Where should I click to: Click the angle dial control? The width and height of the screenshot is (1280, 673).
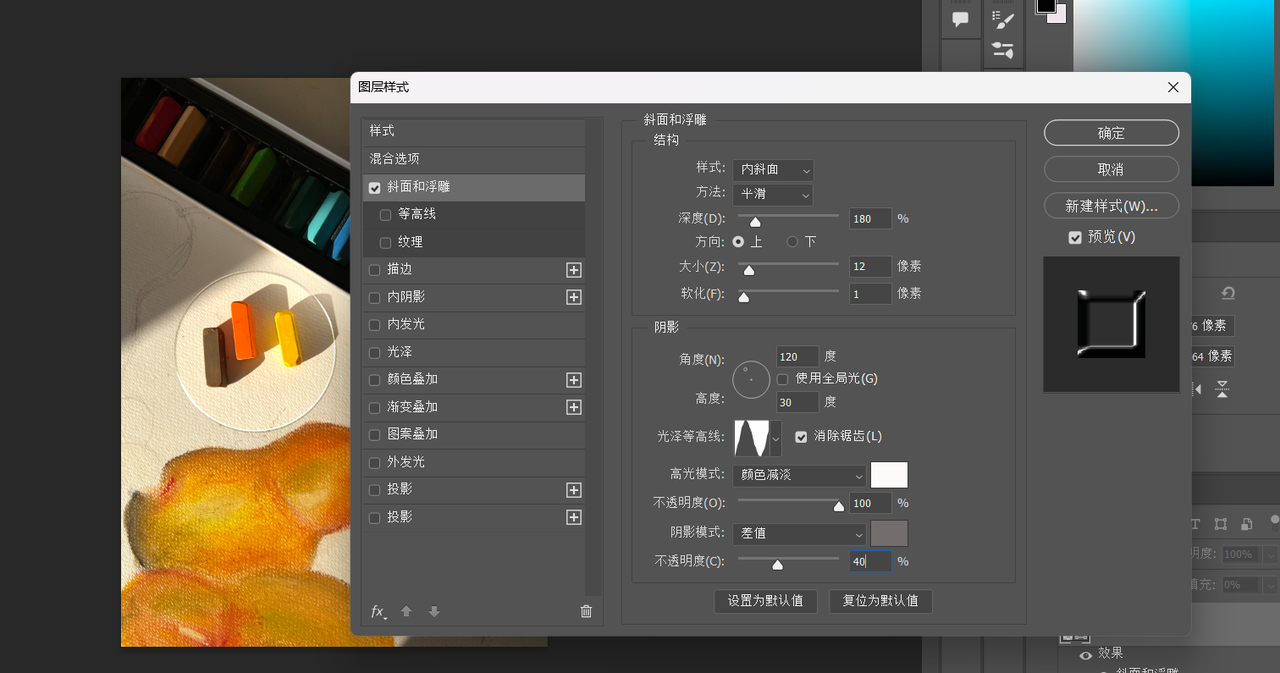pos(751,380)
